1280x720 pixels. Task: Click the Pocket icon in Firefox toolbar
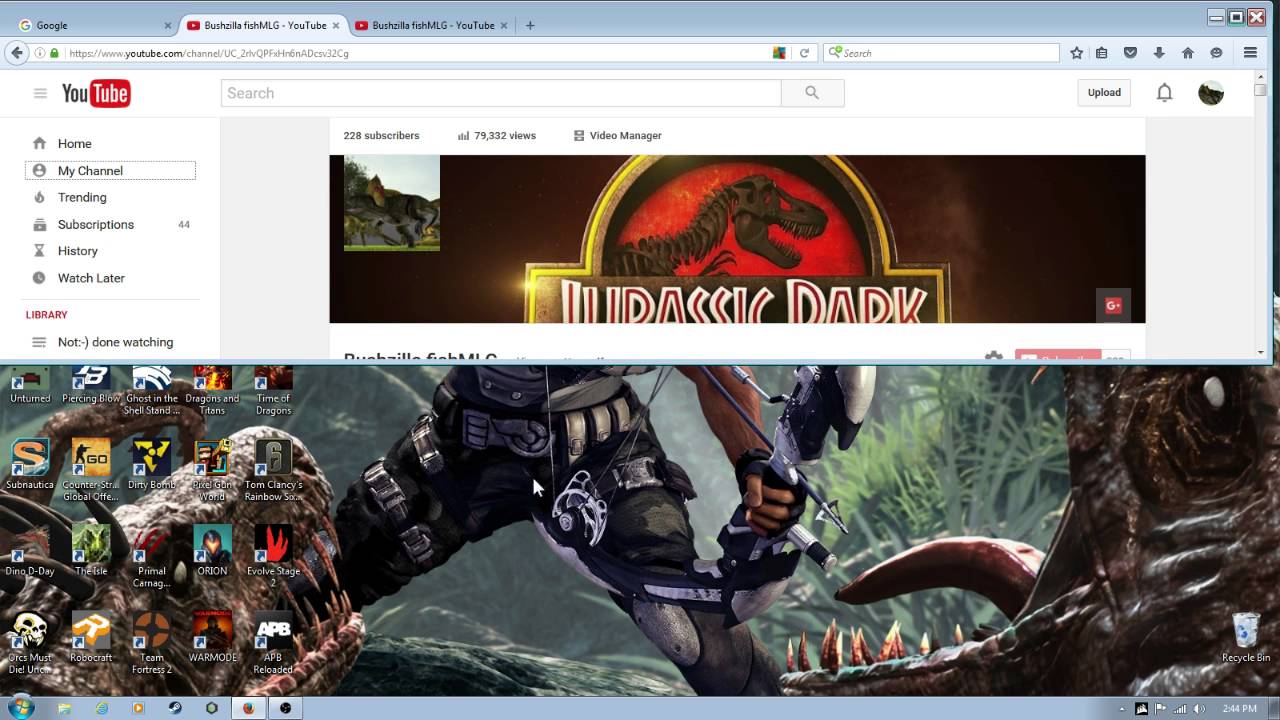(1130, 53)
